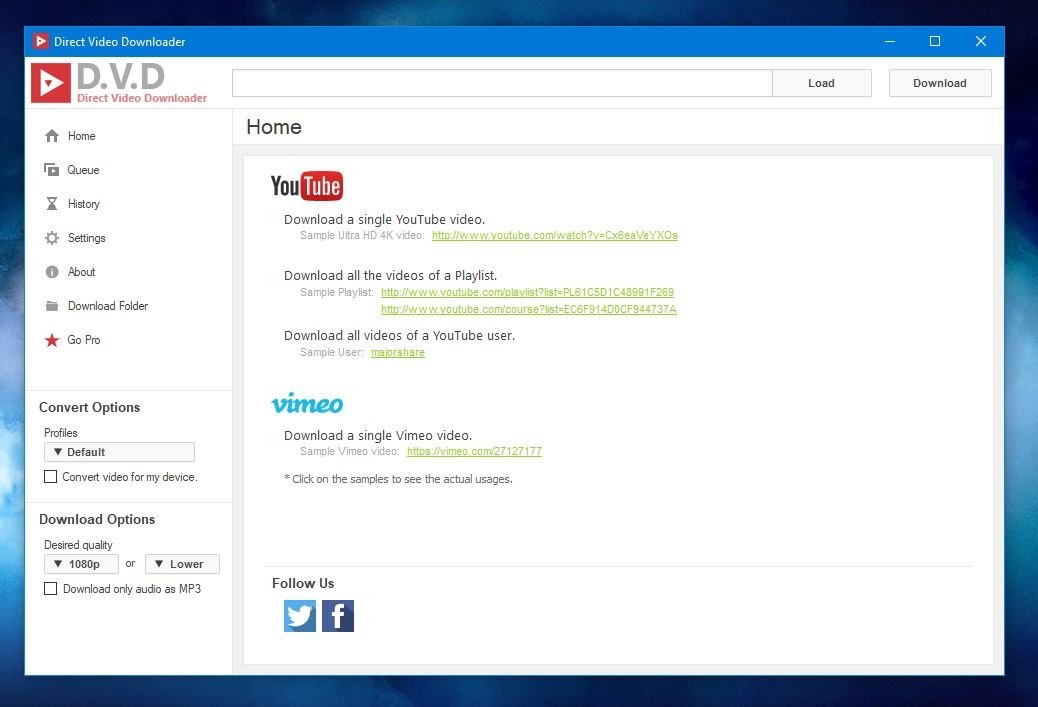This screenshot has height=707, width=1038.
Task: Open the Twitter follow icon
Action: pos(300,616)
